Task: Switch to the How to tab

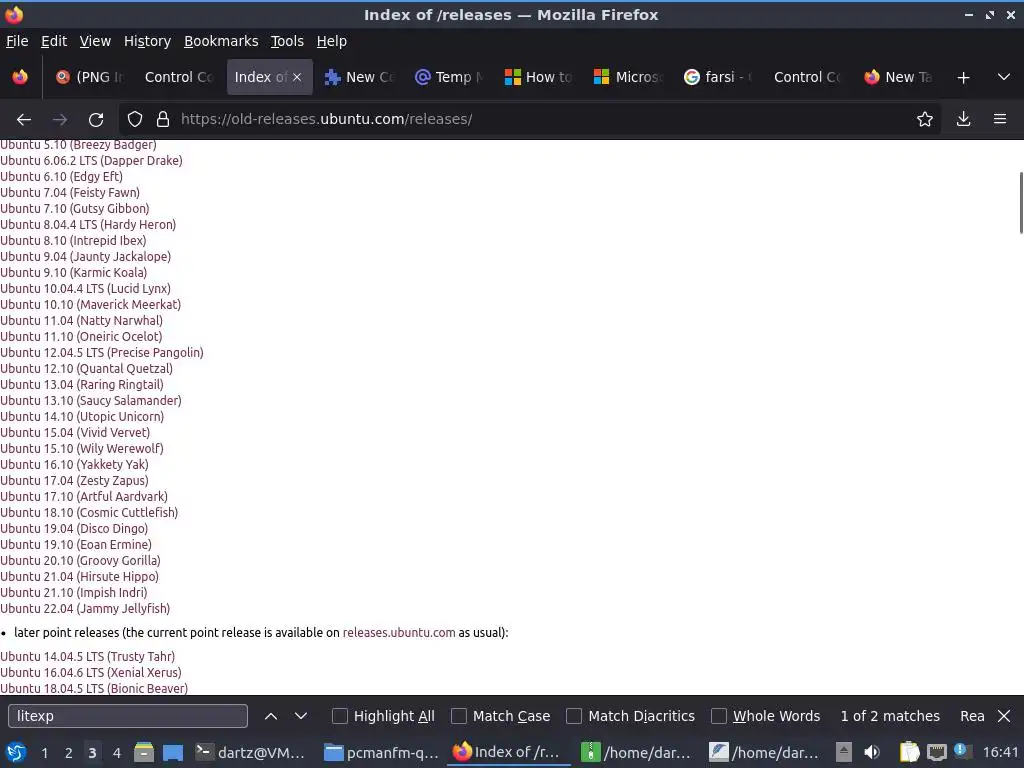Action: click(x=539, y=77)
